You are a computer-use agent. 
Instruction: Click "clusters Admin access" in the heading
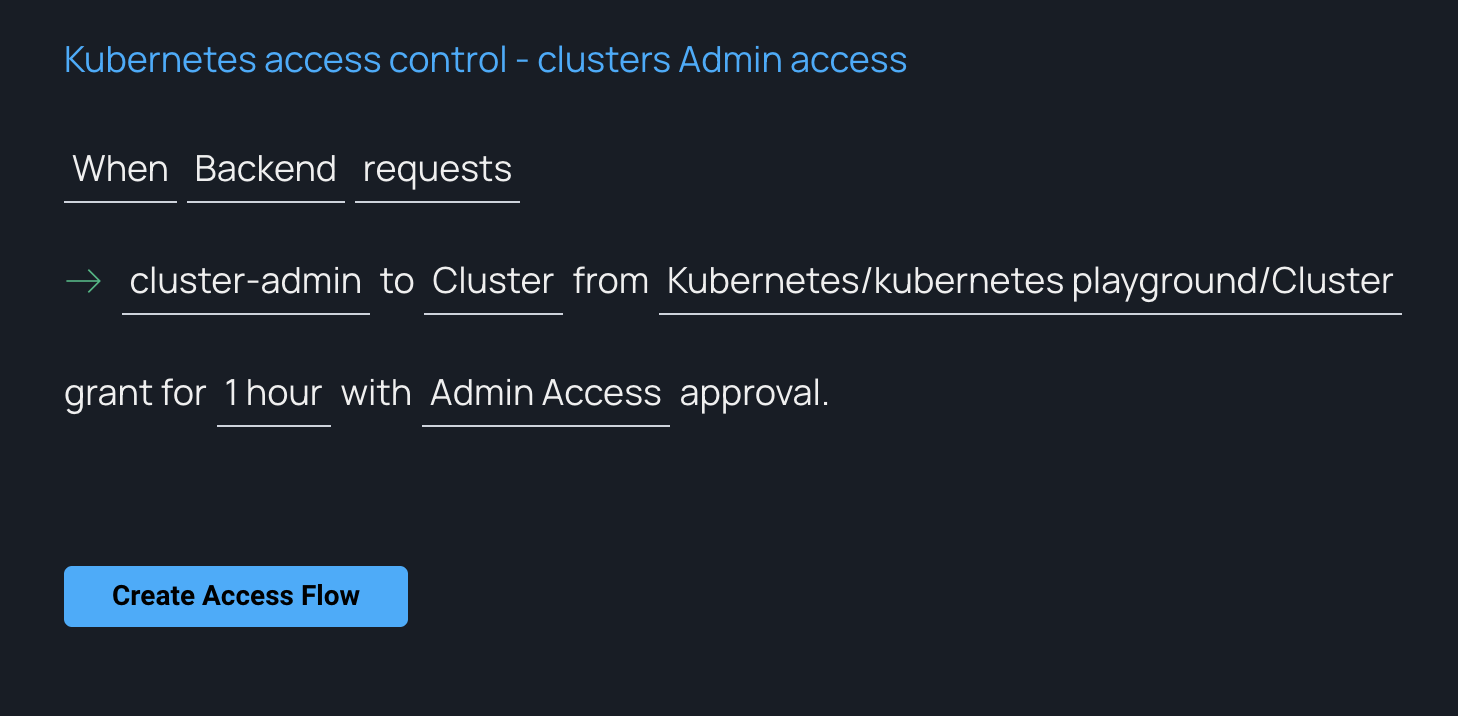coord(722,60)
